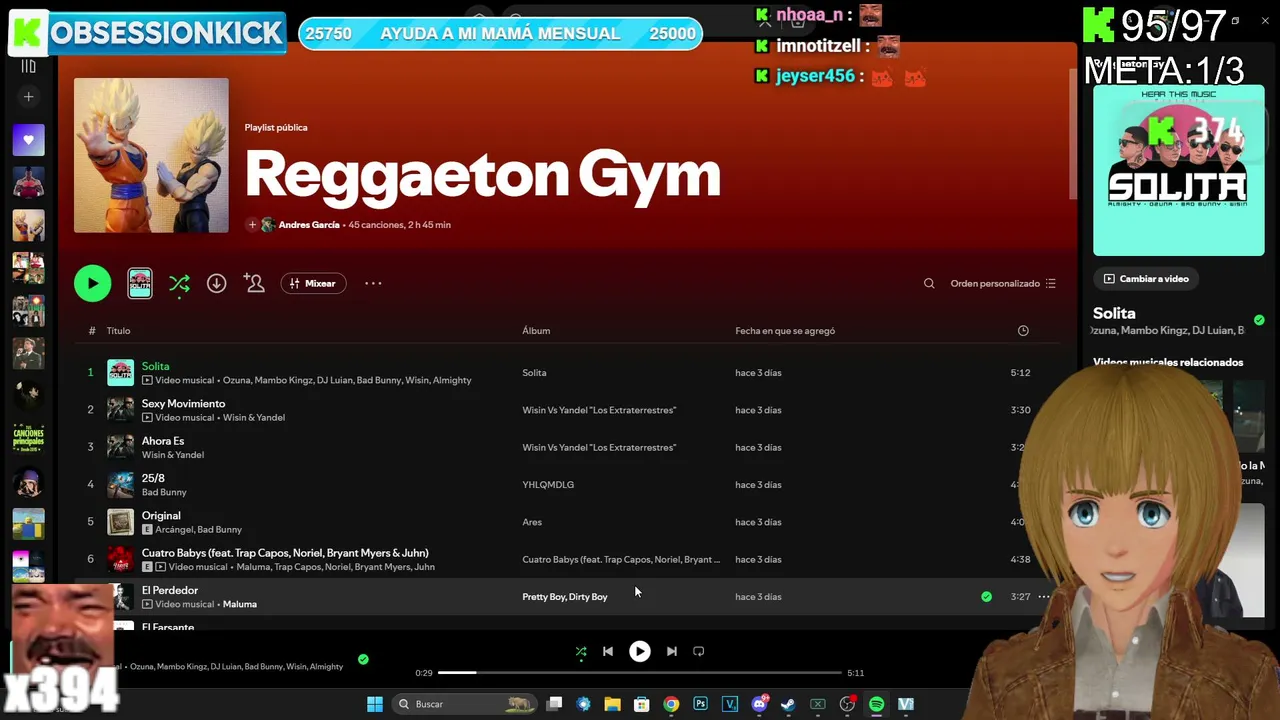Select the Original track by Arcángel
This screenshot has height=720, width=1280.
(161, 516)
